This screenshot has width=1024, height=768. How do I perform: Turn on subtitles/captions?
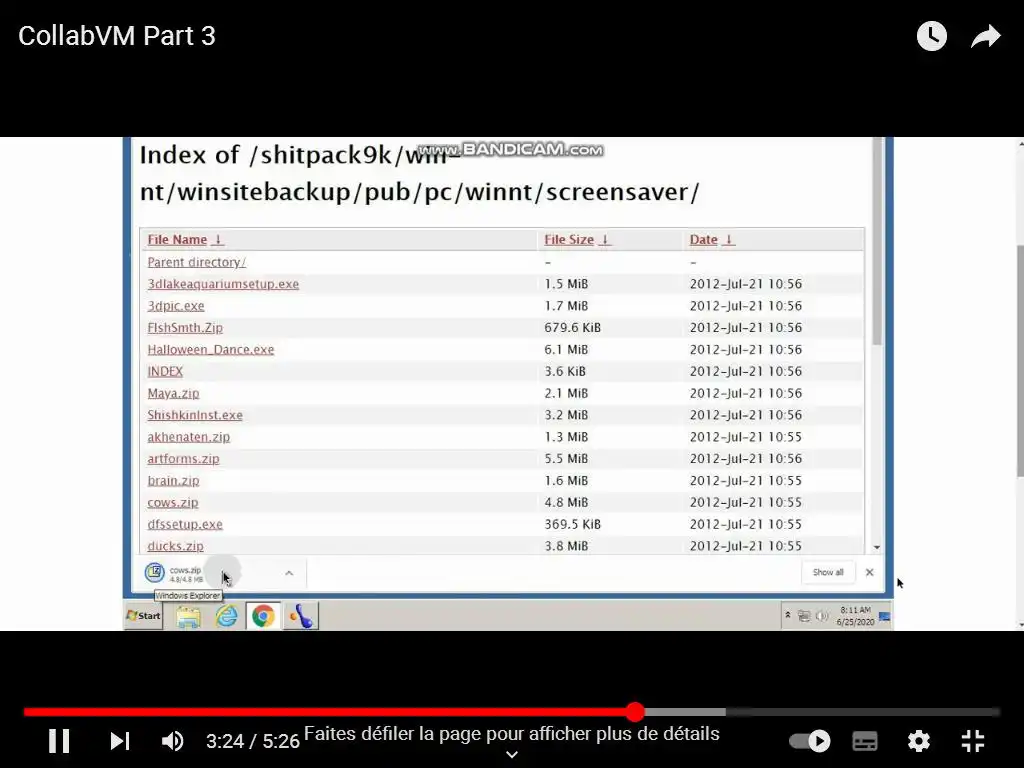pos(865,741)
